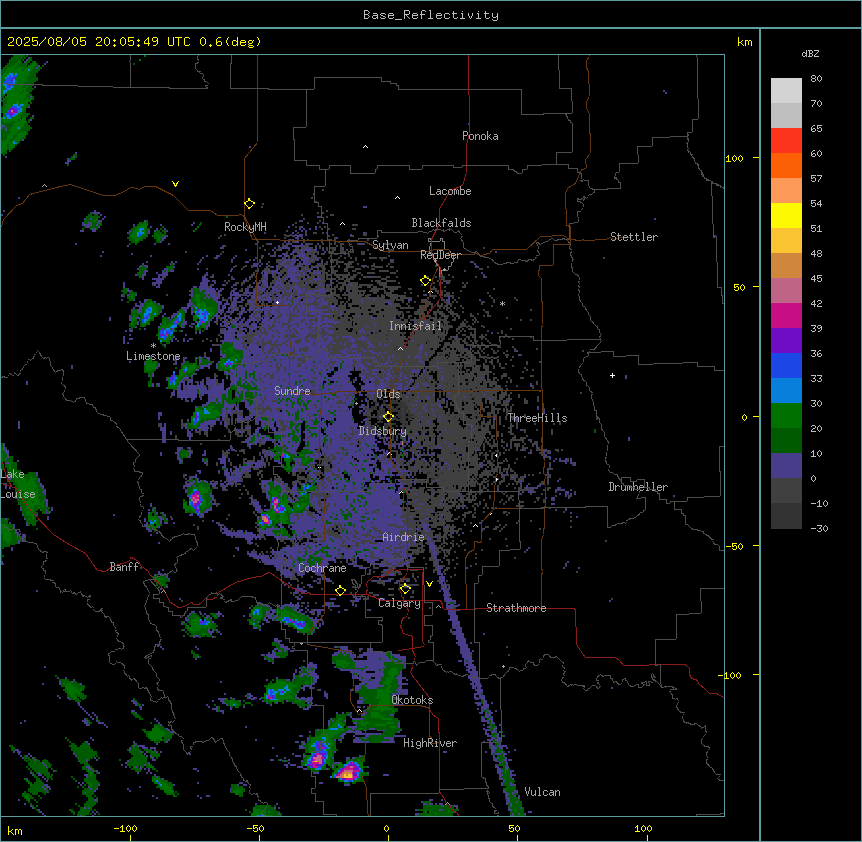This screenshot has height=842, width=862.
Task: Click the 30 dBZ green legend swatch
Action: click(x=786, y=416)
